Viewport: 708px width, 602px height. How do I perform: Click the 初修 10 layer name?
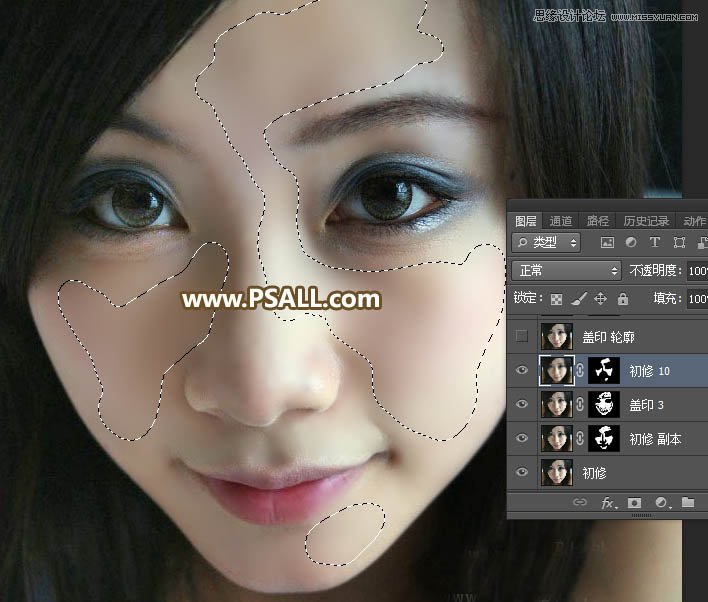tap(649, 371)
